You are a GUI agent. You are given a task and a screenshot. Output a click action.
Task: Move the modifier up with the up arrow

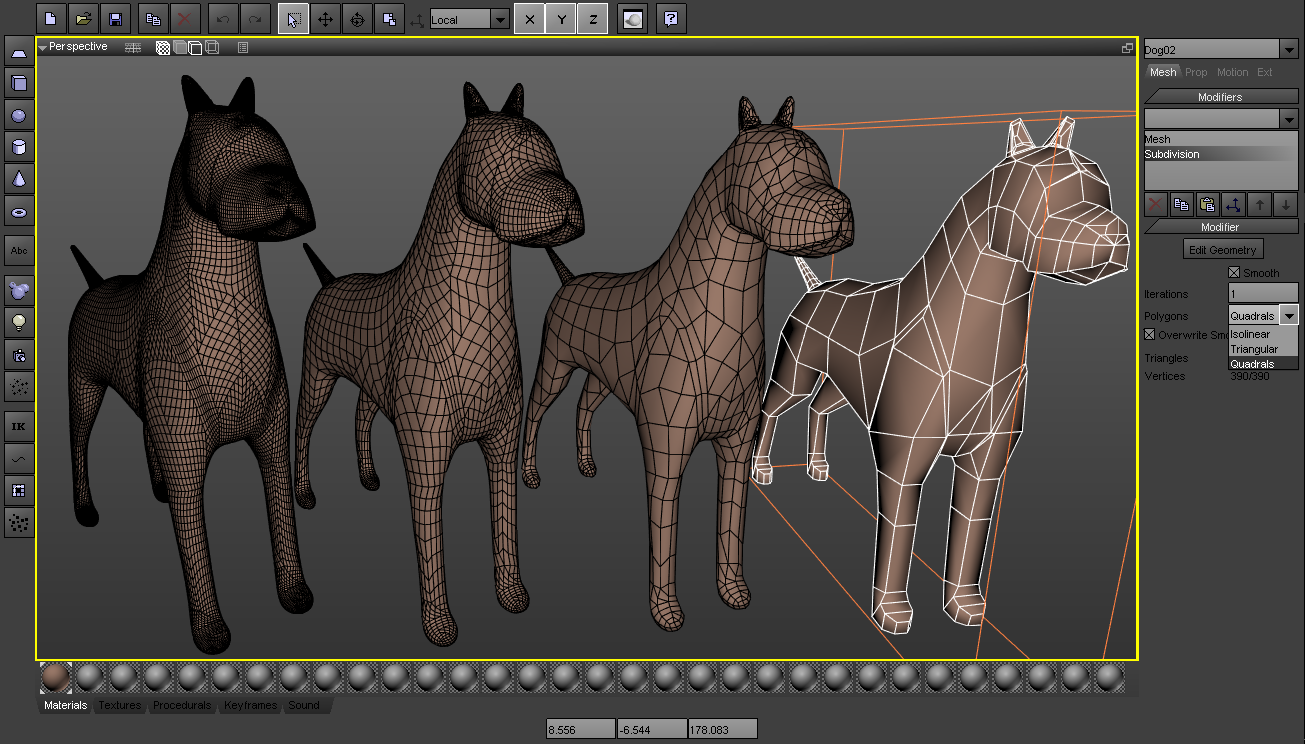pyautogui.click(x=1260, y=204)
